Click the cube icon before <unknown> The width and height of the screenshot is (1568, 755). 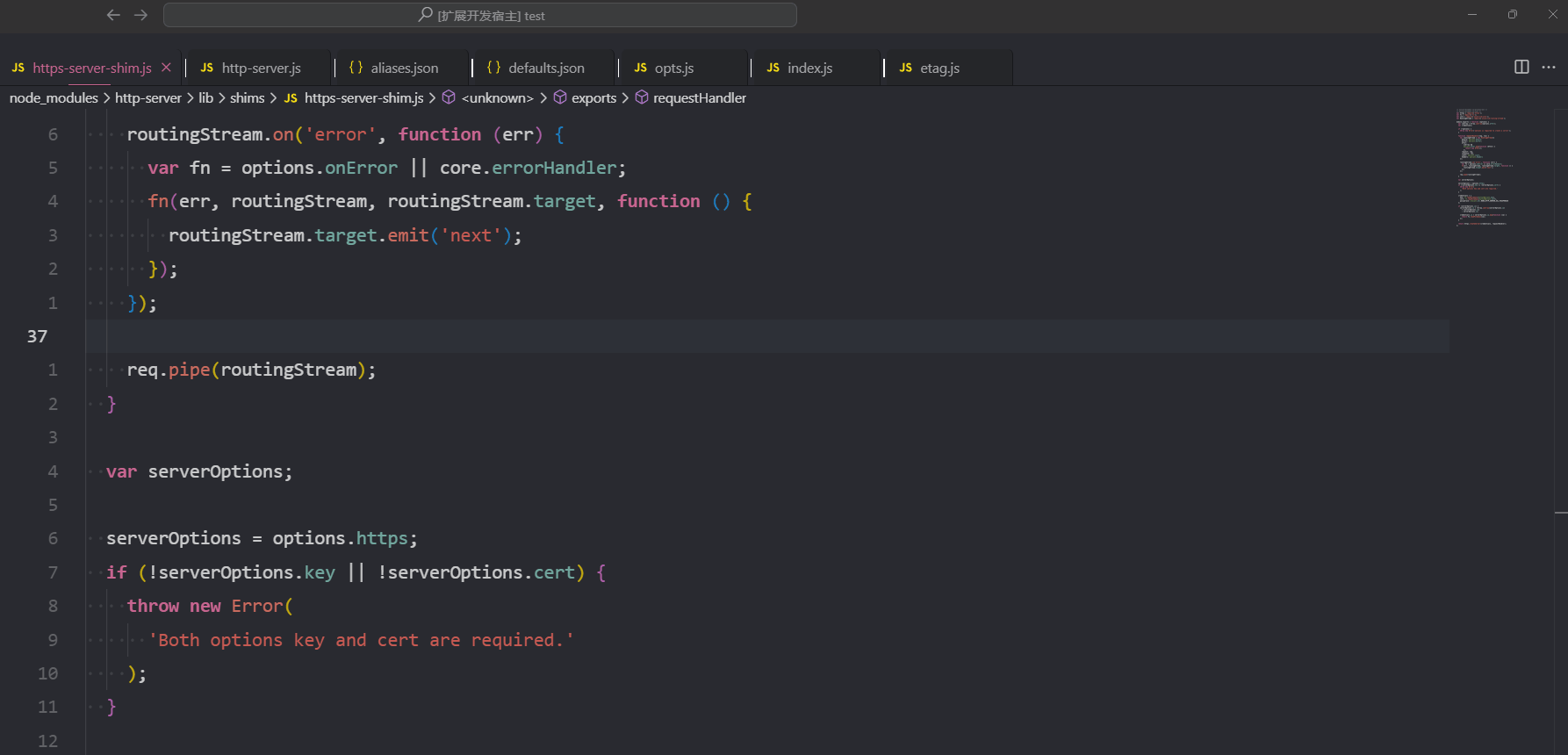tap(449, 97)
